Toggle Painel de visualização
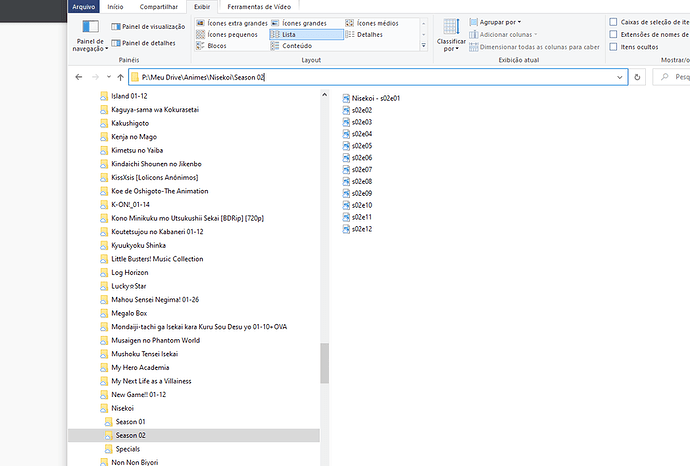690x466 pixels. coord(148,26)
